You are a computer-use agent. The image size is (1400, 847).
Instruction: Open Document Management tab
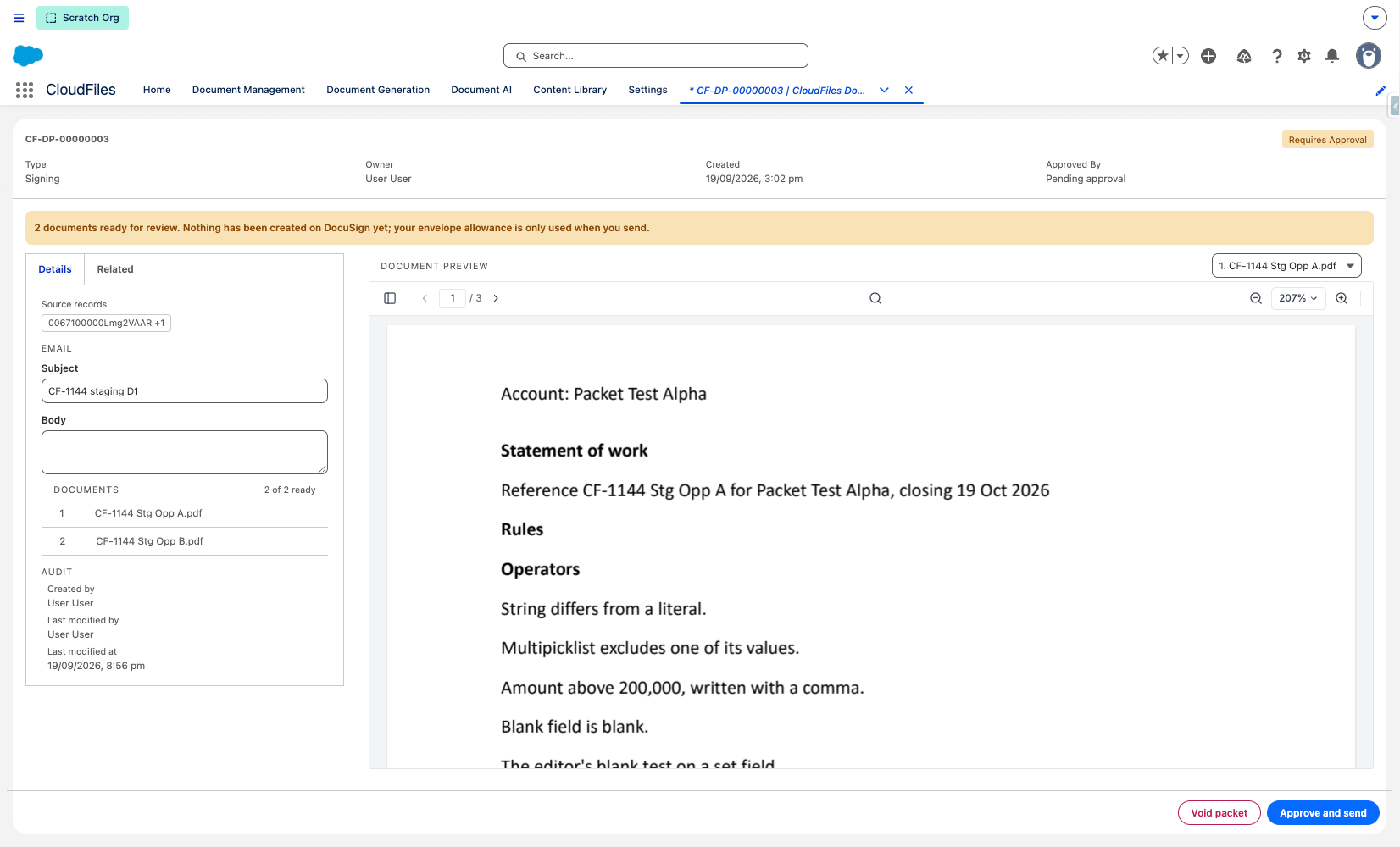point(248,90)
